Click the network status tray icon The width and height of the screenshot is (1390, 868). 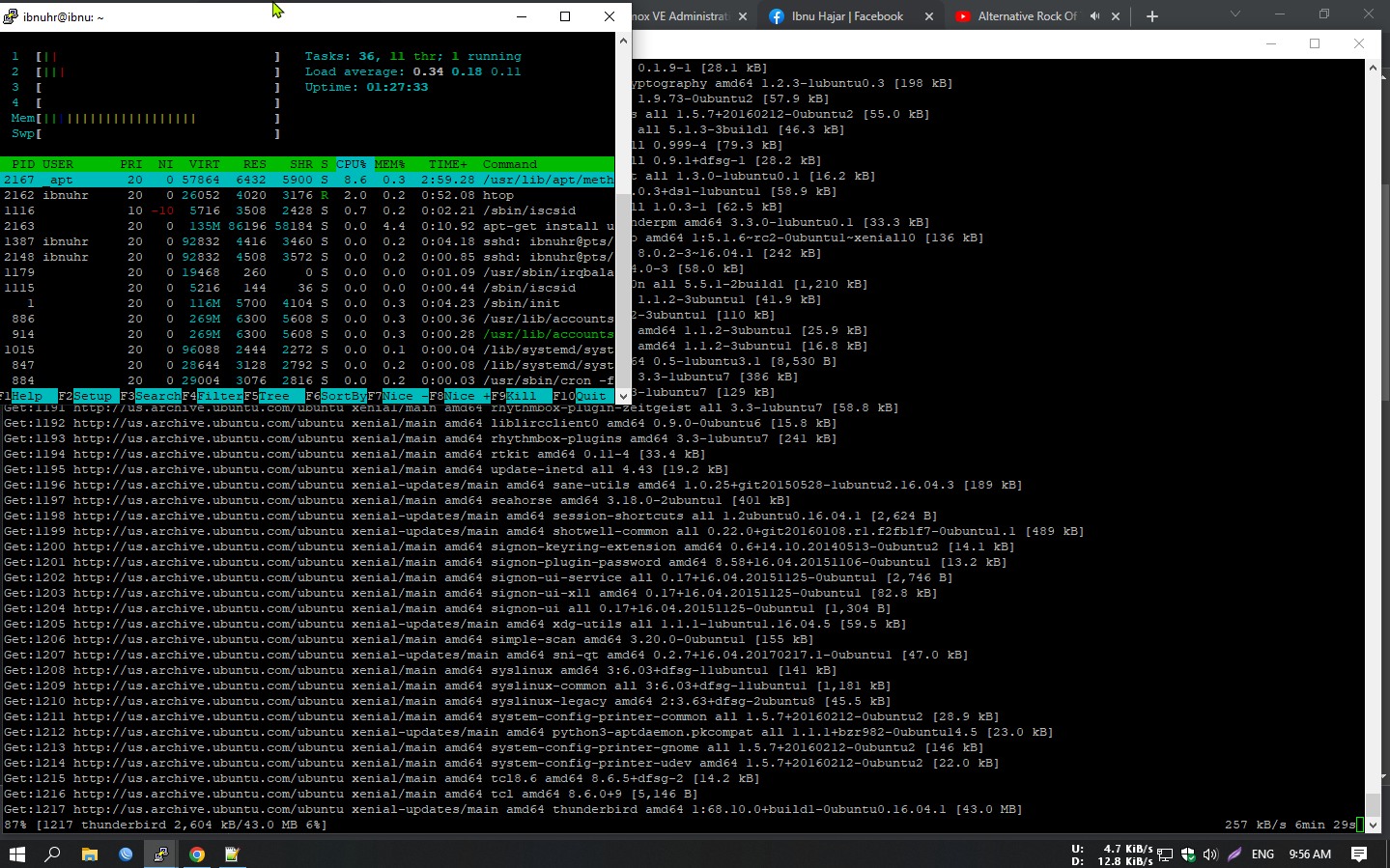tap(1164, 854)
